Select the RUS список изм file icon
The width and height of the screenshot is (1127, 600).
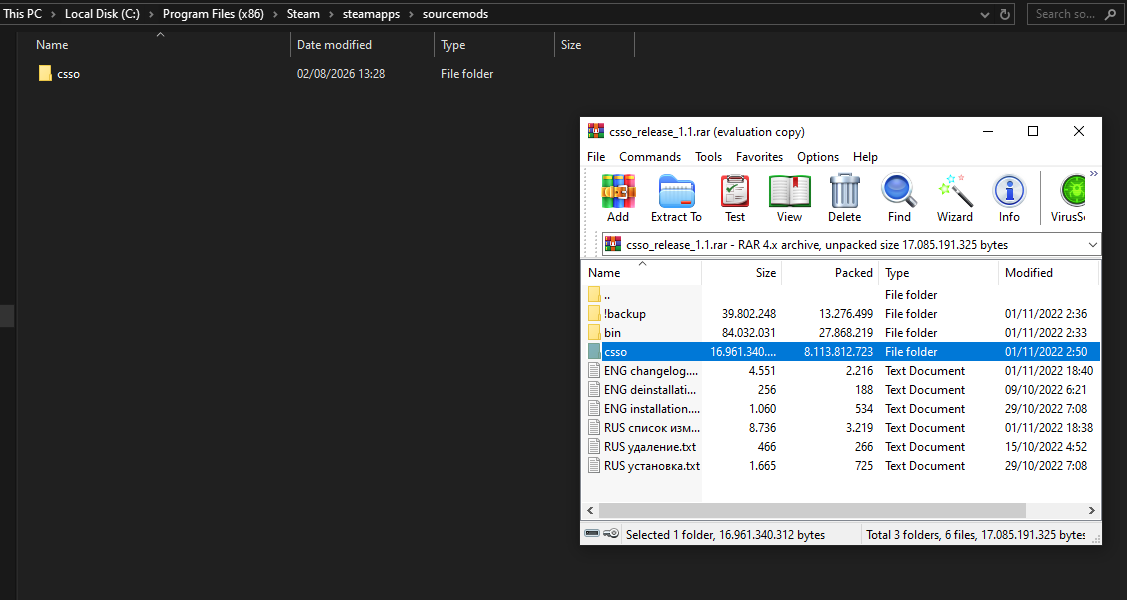[594, 428]
